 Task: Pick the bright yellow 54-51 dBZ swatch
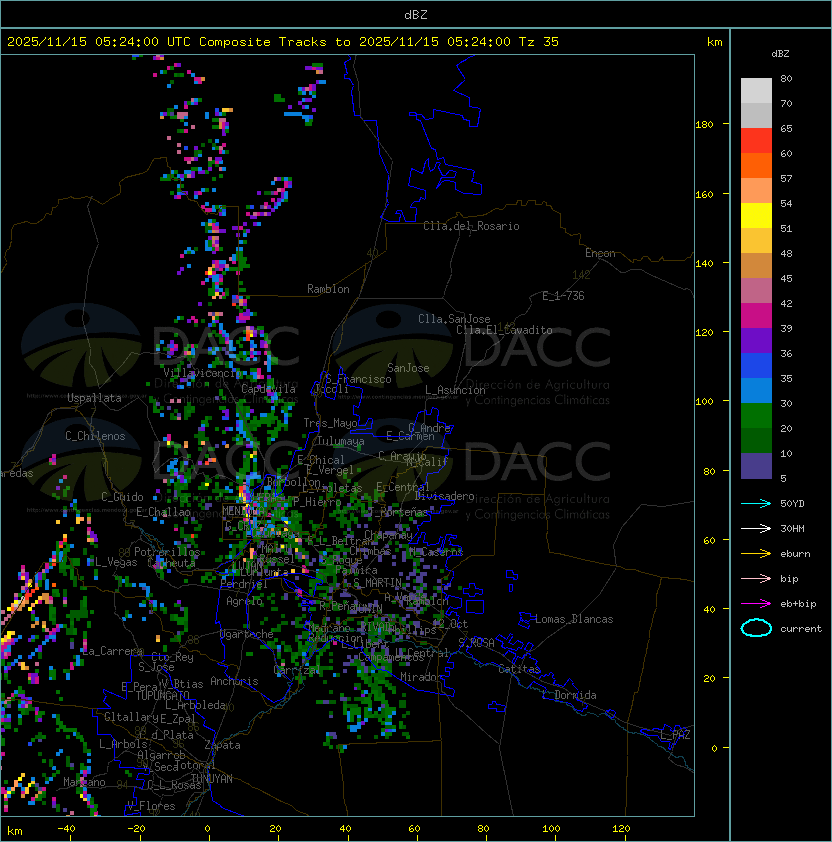756,215
